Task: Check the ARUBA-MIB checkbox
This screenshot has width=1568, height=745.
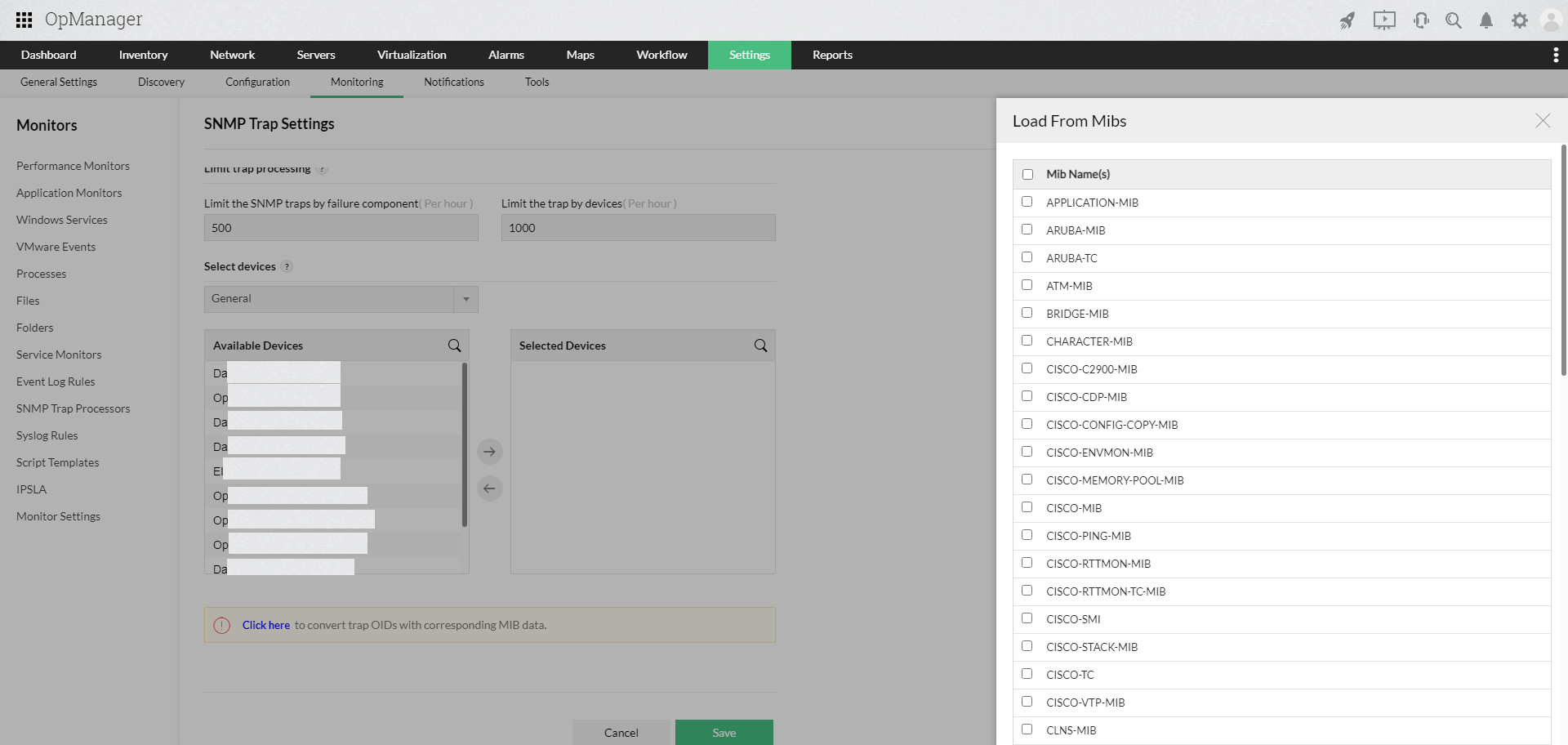Action: 1027,230
